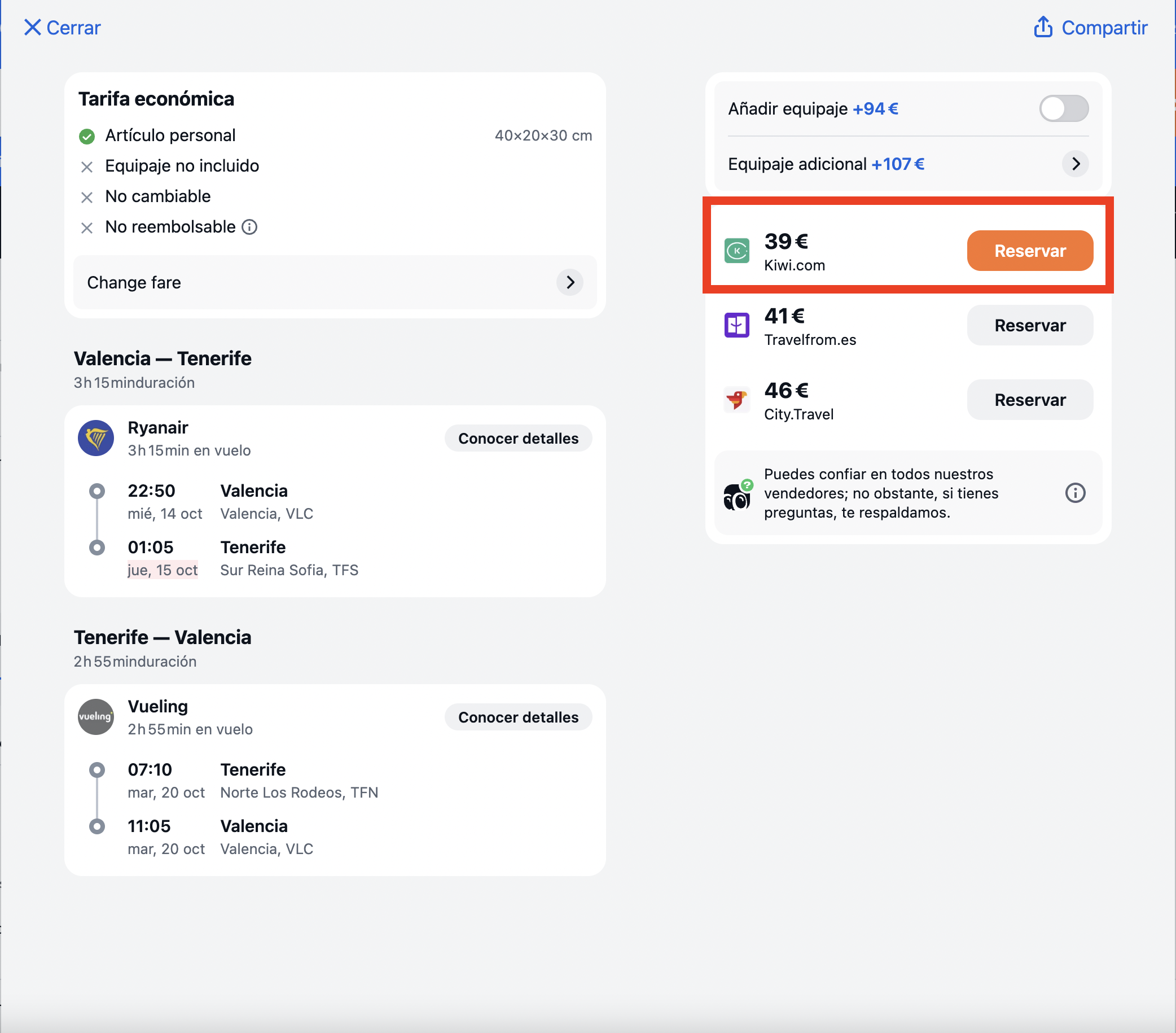Open info icon next to No reembolsable
The width and height of the screenshot is (1176, 1033).
(x=249, y=227)
